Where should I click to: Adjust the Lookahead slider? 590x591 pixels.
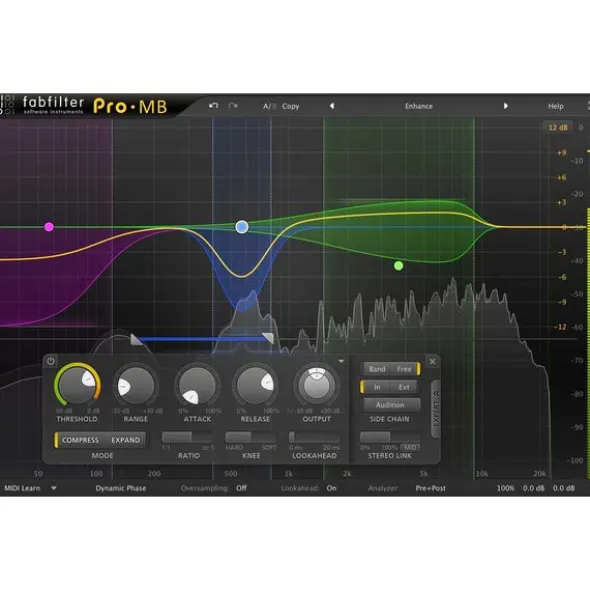pos(314,437)
